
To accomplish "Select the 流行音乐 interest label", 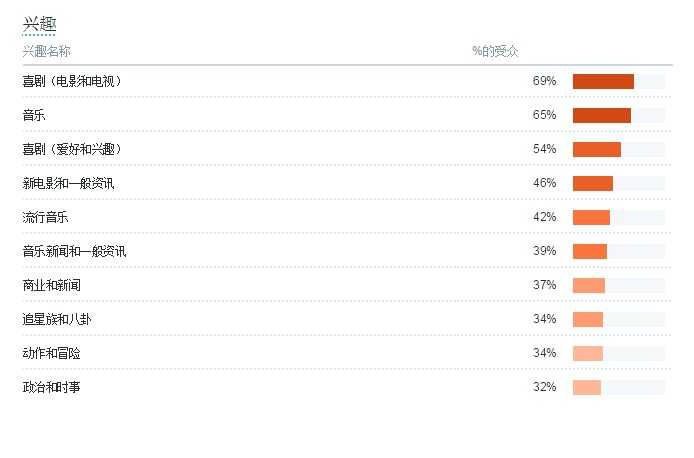I will pyautogui.click(x=45, y=217).
